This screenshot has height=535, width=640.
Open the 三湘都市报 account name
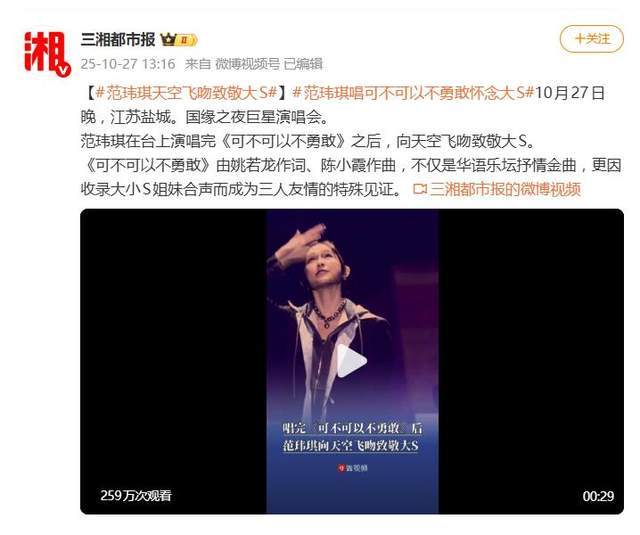118,40
